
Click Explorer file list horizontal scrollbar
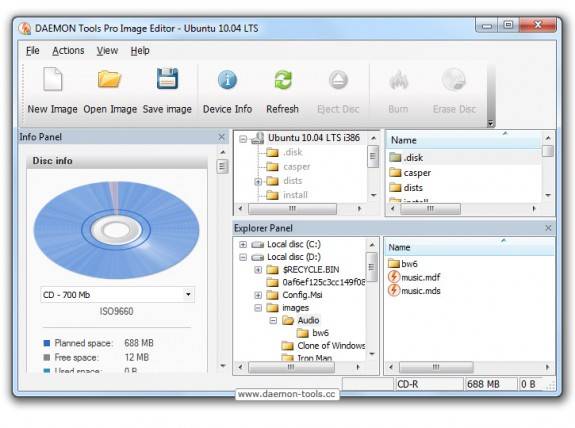click(436, 367)
